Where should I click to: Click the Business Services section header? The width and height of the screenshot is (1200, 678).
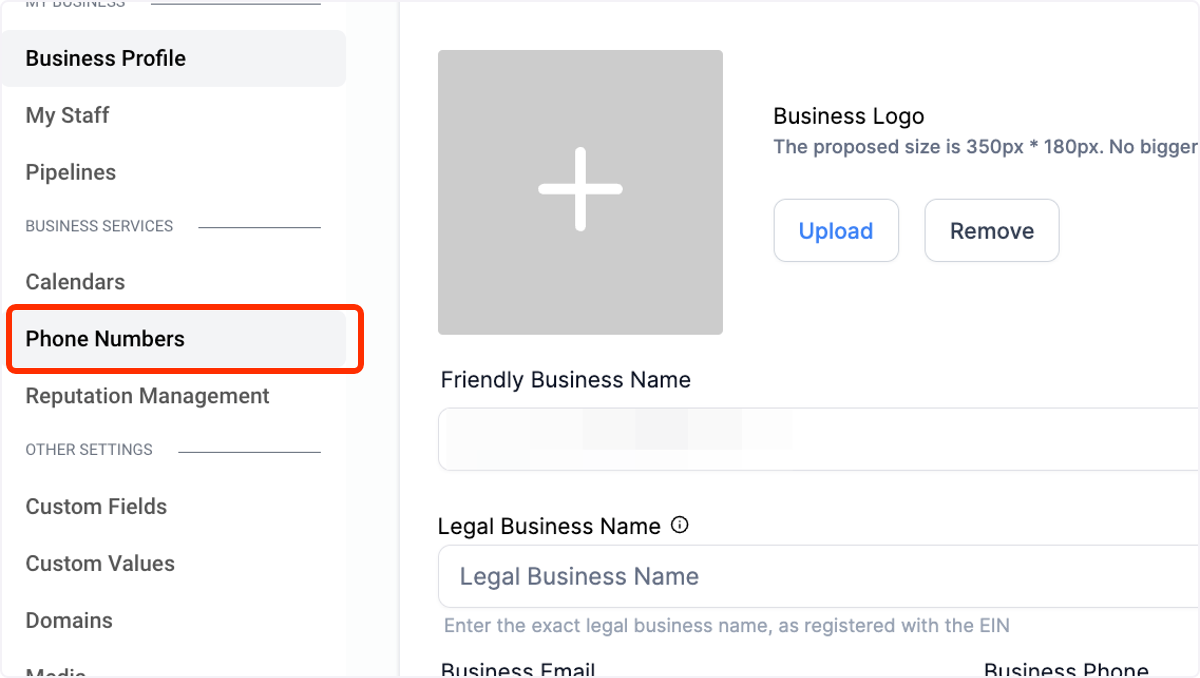99,226
